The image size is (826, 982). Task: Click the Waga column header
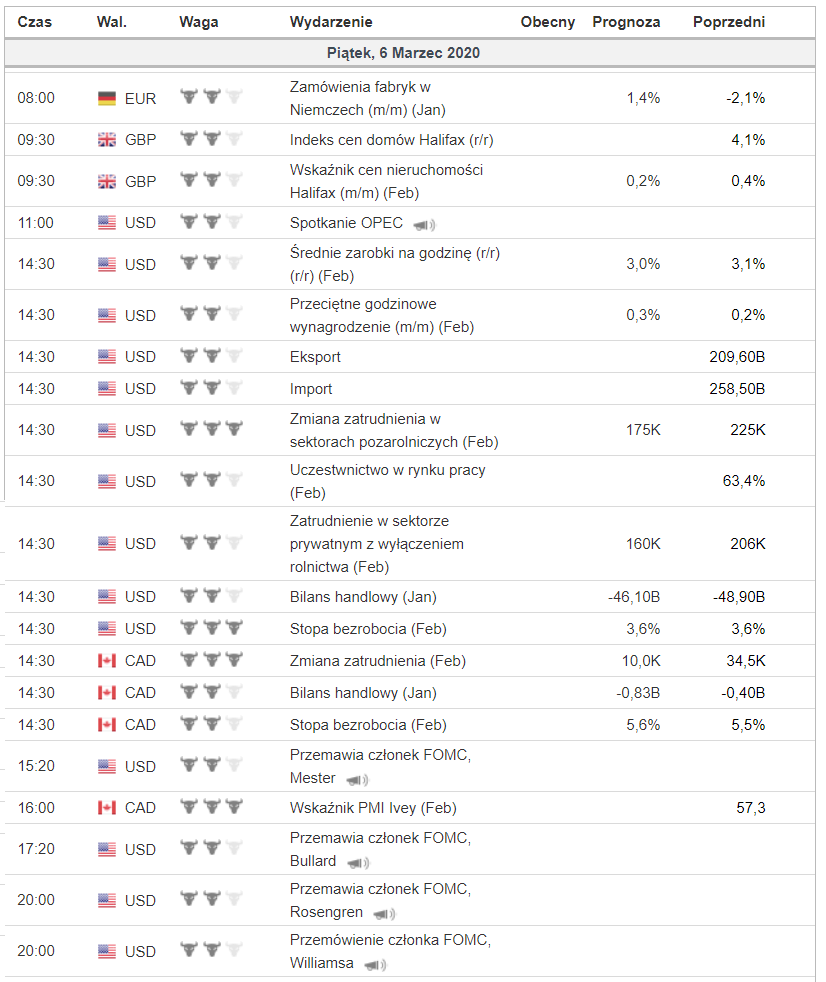coord(199,21)
